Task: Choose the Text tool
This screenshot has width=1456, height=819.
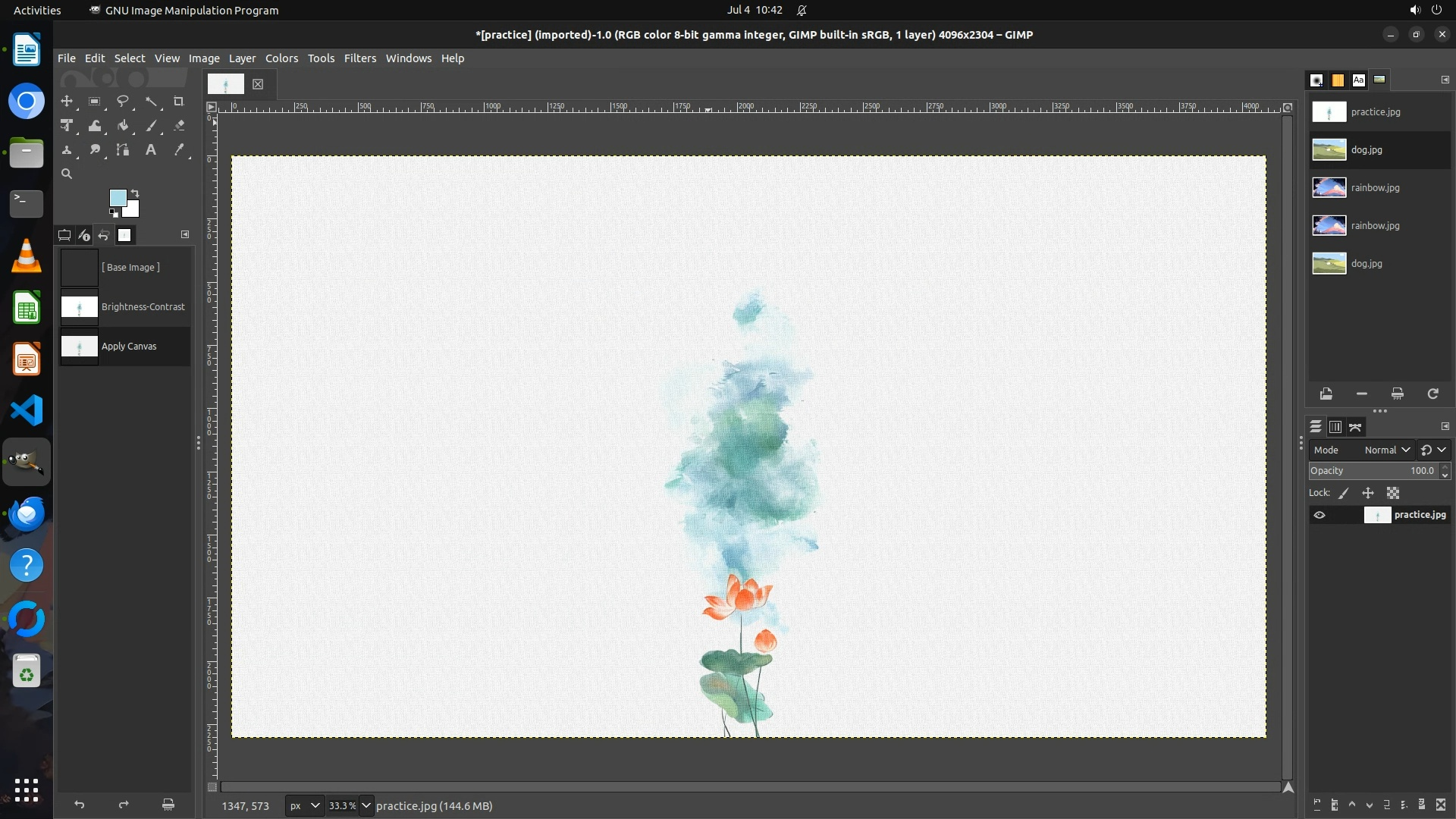Action: [151, 150]
